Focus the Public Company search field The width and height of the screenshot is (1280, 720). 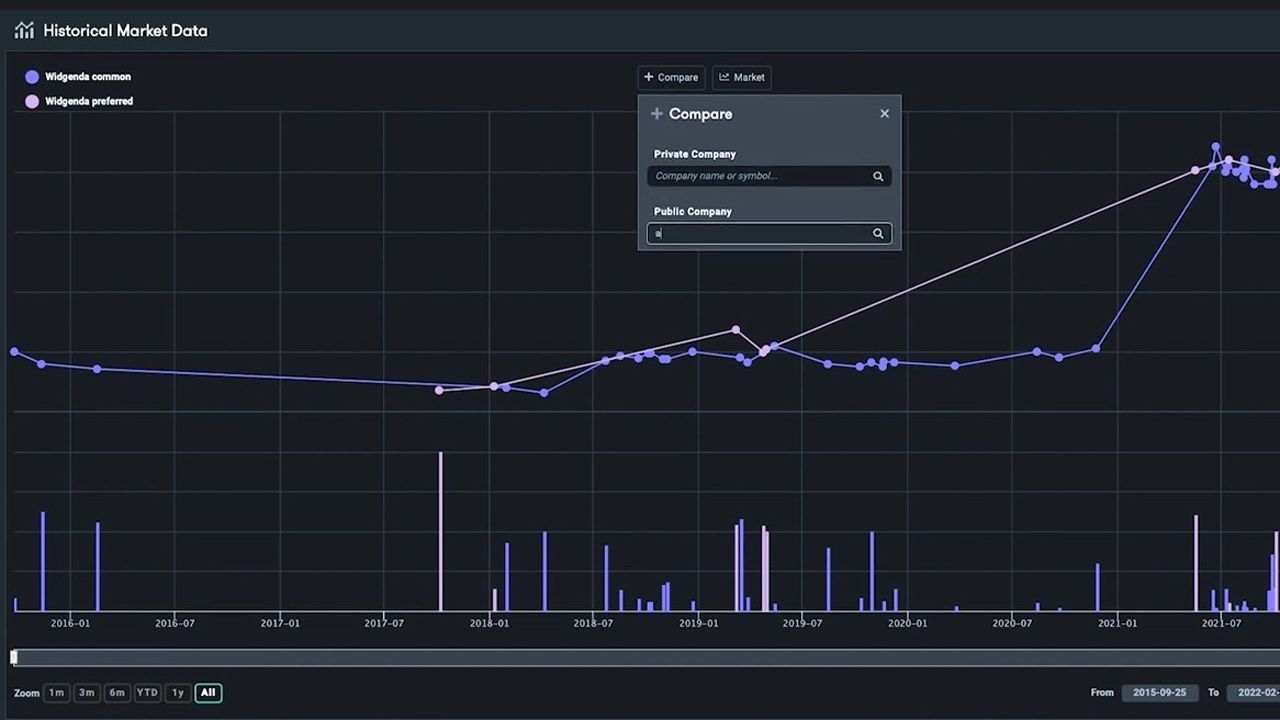769,234
